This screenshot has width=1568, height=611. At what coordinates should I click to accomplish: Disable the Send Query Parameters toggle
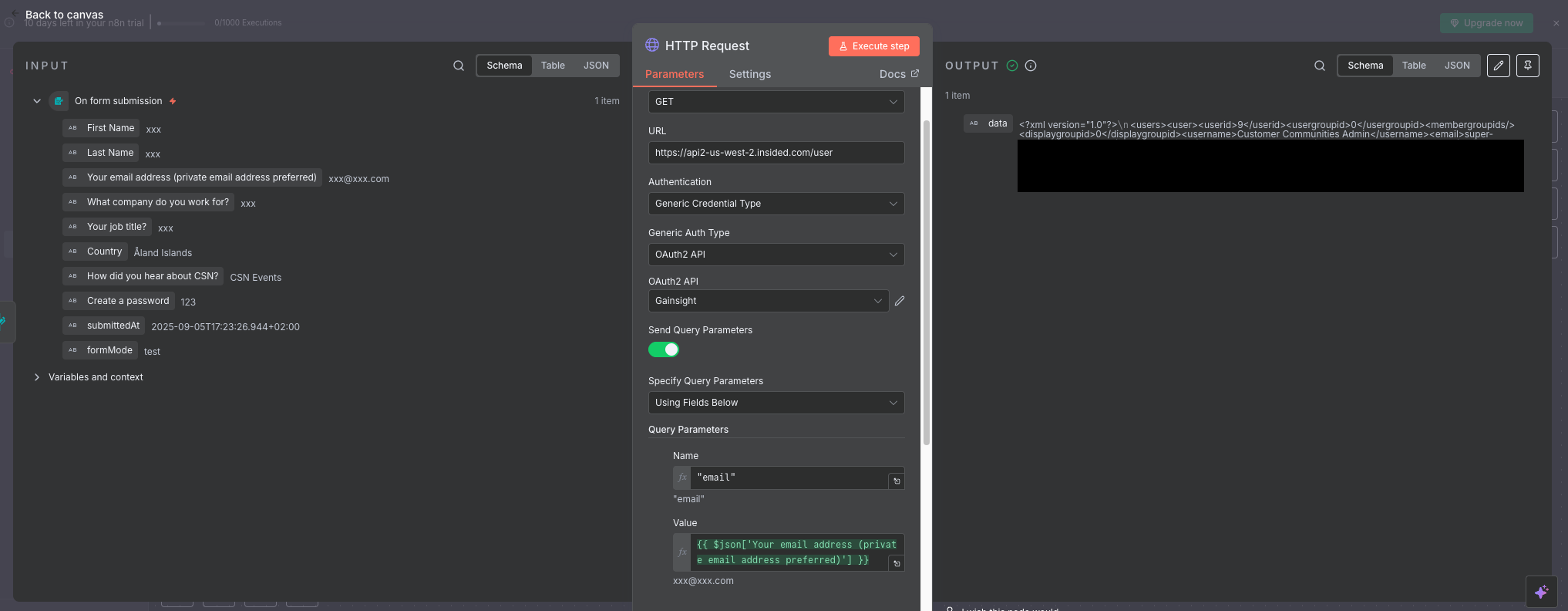coord(664,349)
